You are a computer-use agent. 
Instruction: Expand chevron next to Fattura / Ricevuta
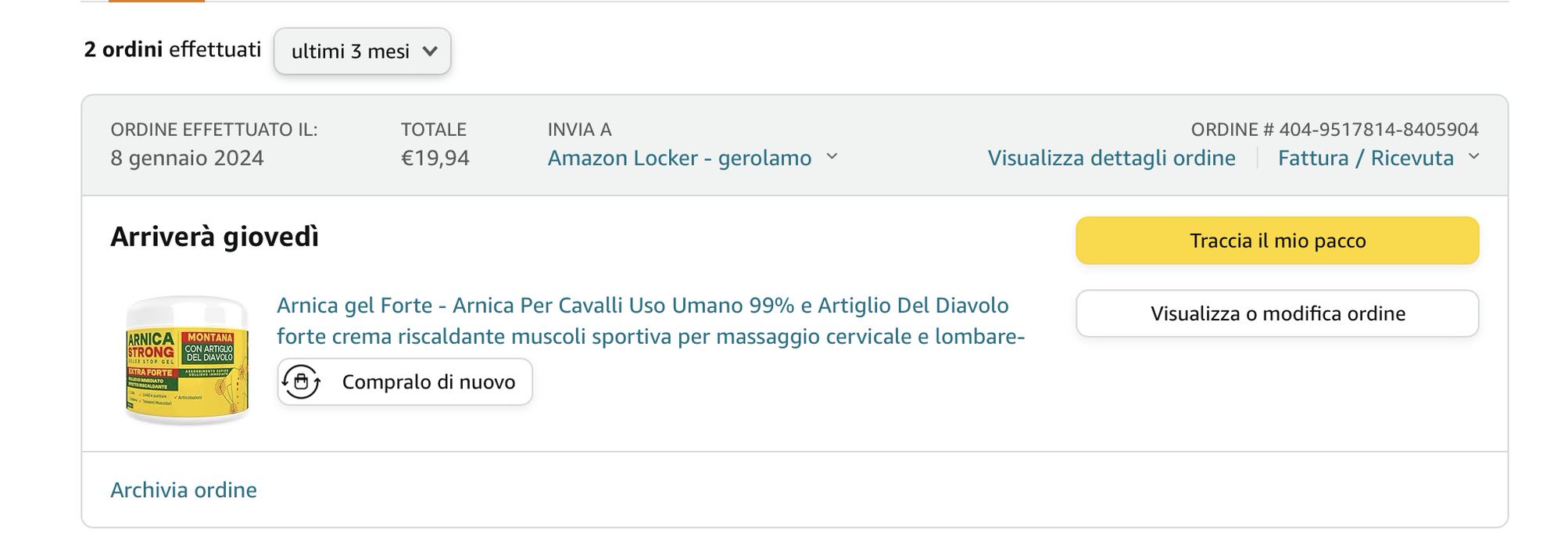point(1473,156)
